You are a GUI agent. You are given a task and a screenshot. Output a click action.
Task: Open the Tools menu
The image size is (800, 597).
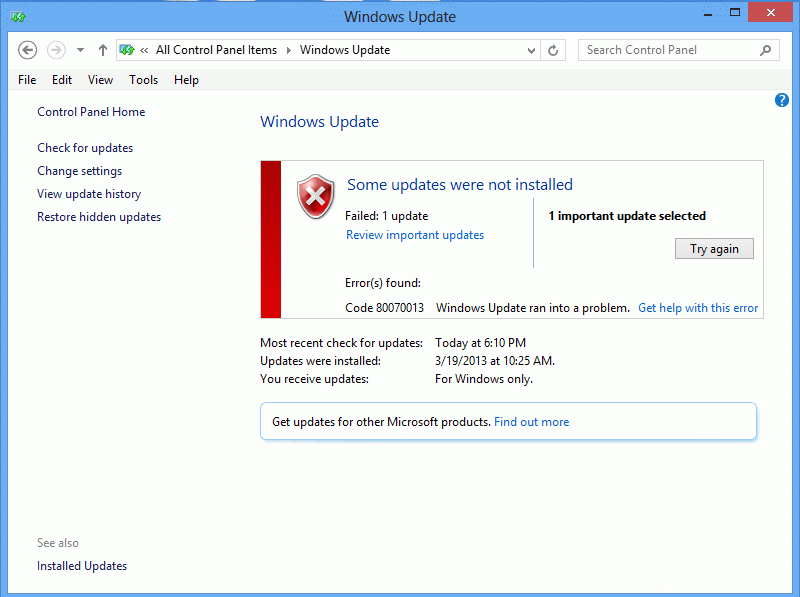point(143,80)
